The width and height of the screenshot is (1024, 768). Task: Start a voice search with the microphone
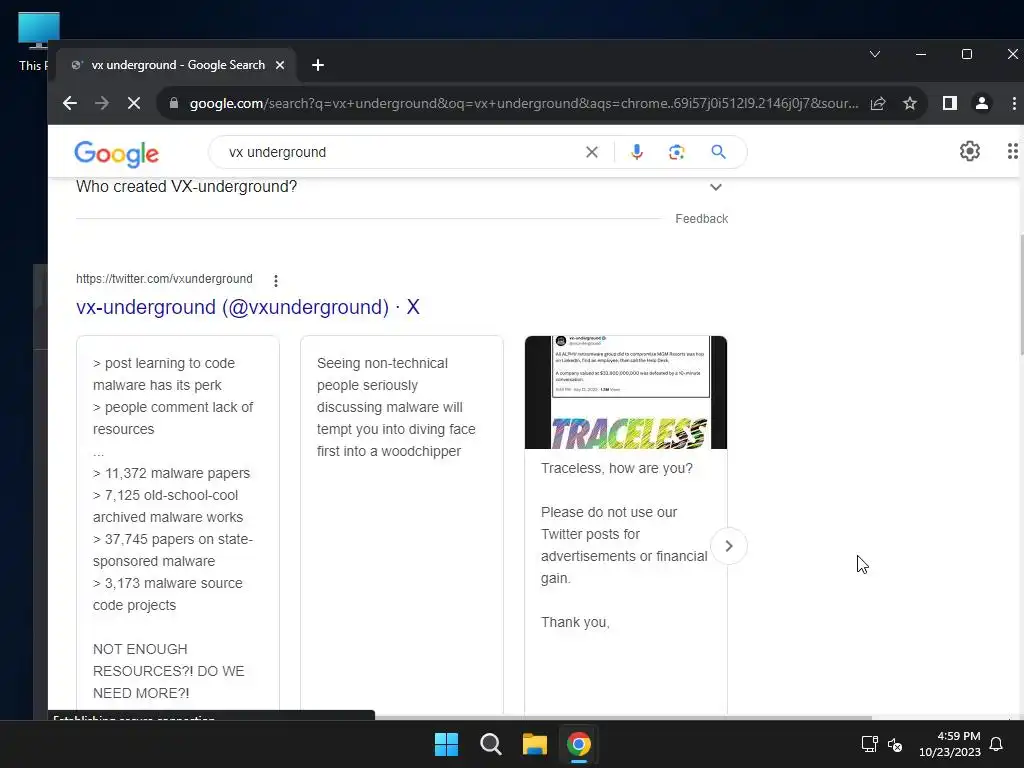[637, 152]
